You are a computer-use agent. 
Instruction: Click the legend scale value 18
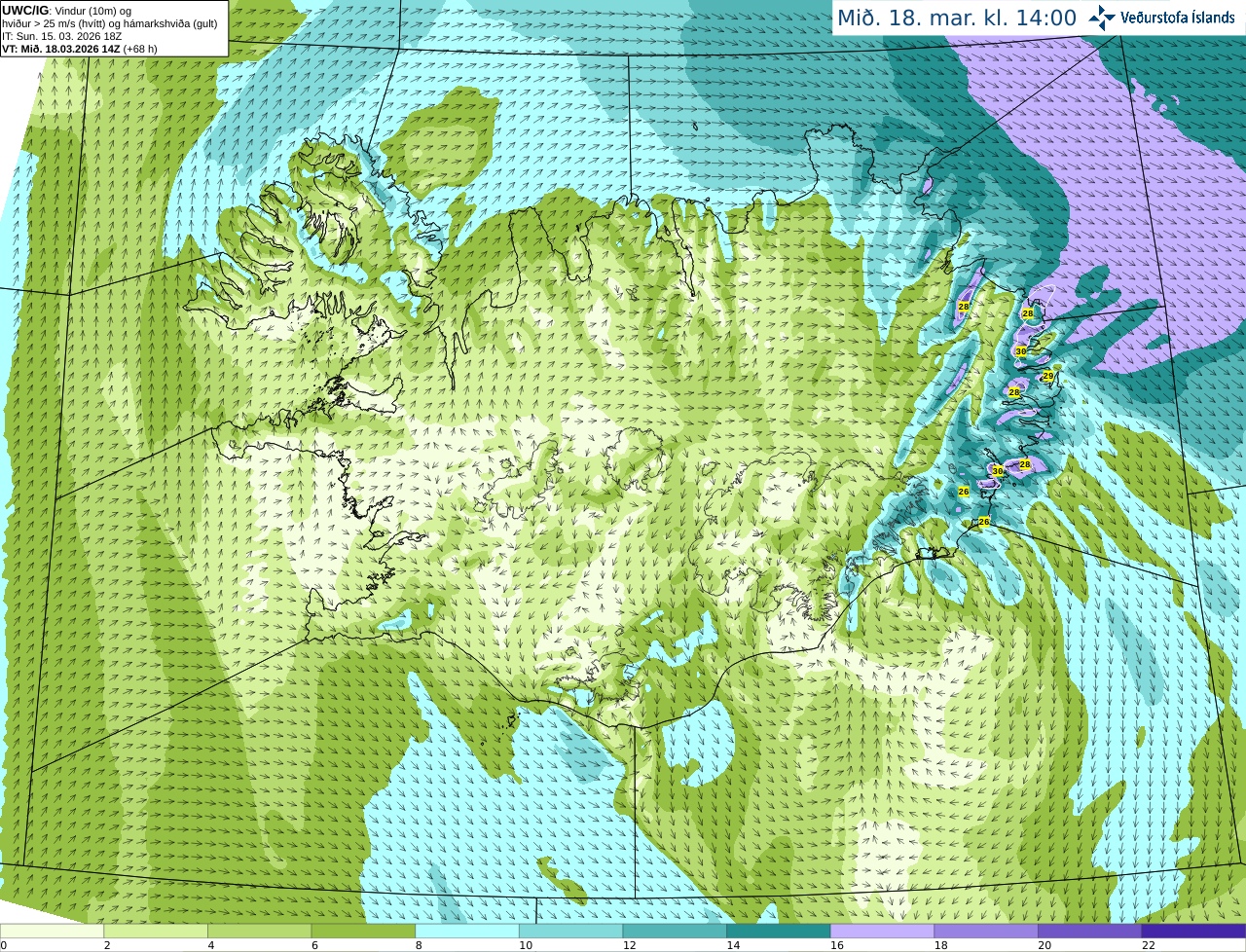click(941, 945)
